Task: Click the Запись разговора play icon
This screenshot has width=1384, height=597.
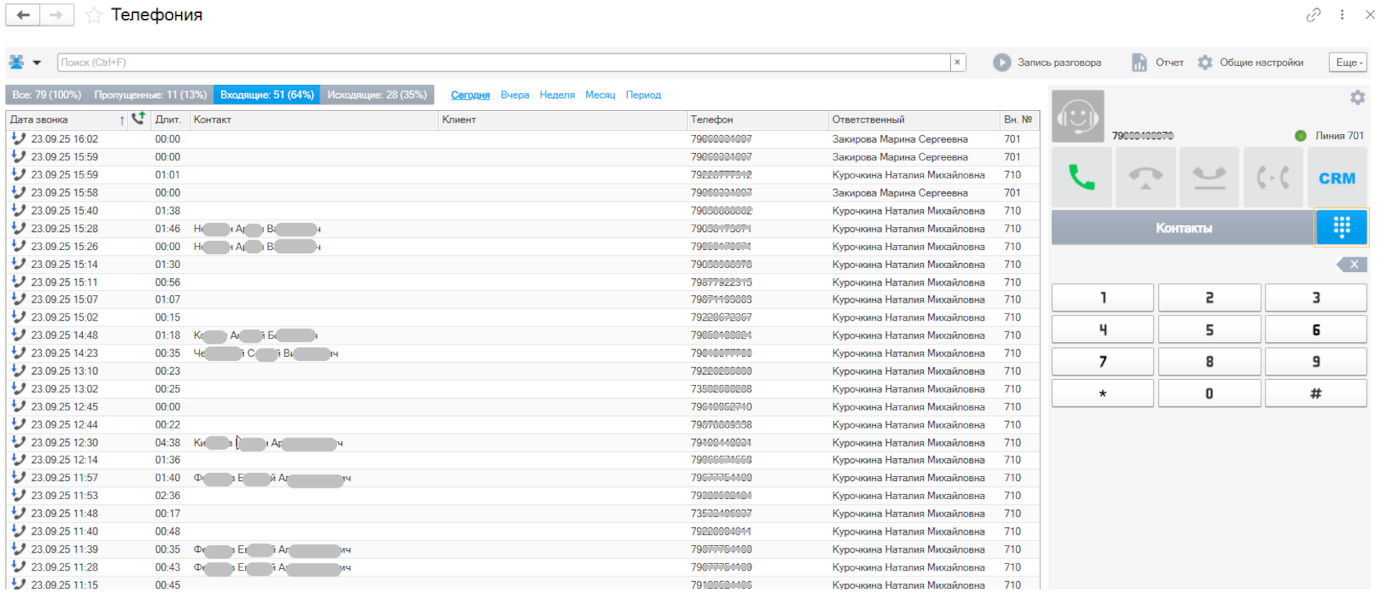Action: tap(1002, 62)
